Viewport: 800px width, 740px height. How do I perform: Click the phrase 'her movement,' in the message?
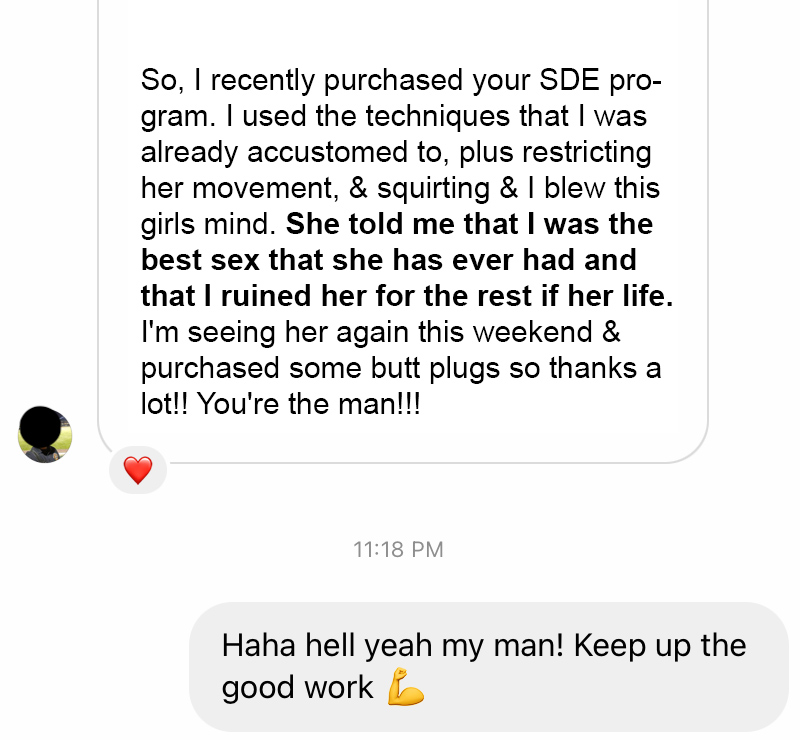[x=240, y=188]
